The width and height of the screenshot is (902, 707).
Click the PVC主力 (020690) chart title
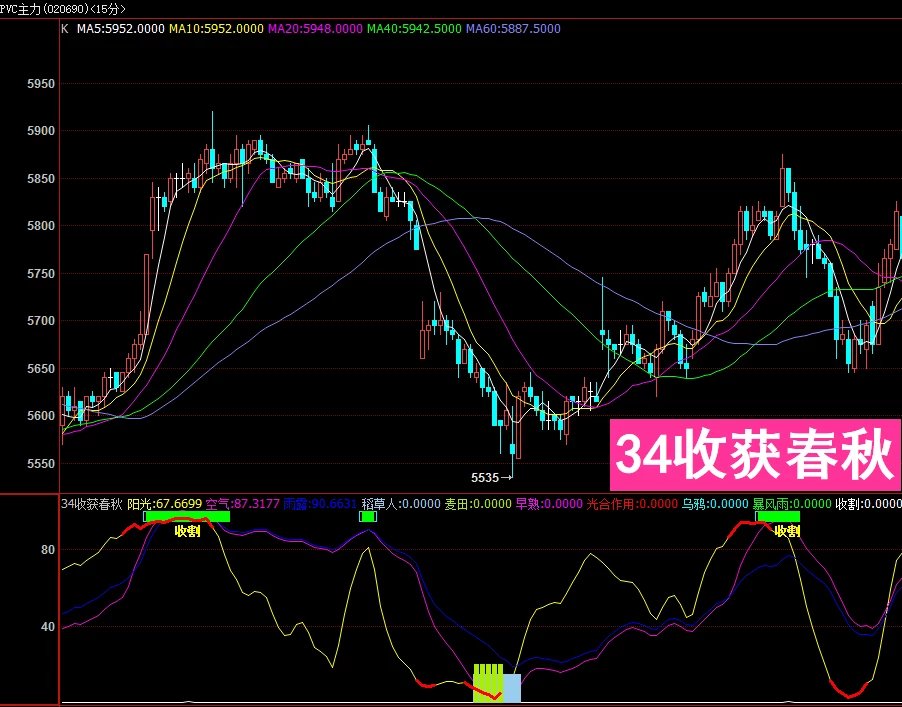pos(62,8)
